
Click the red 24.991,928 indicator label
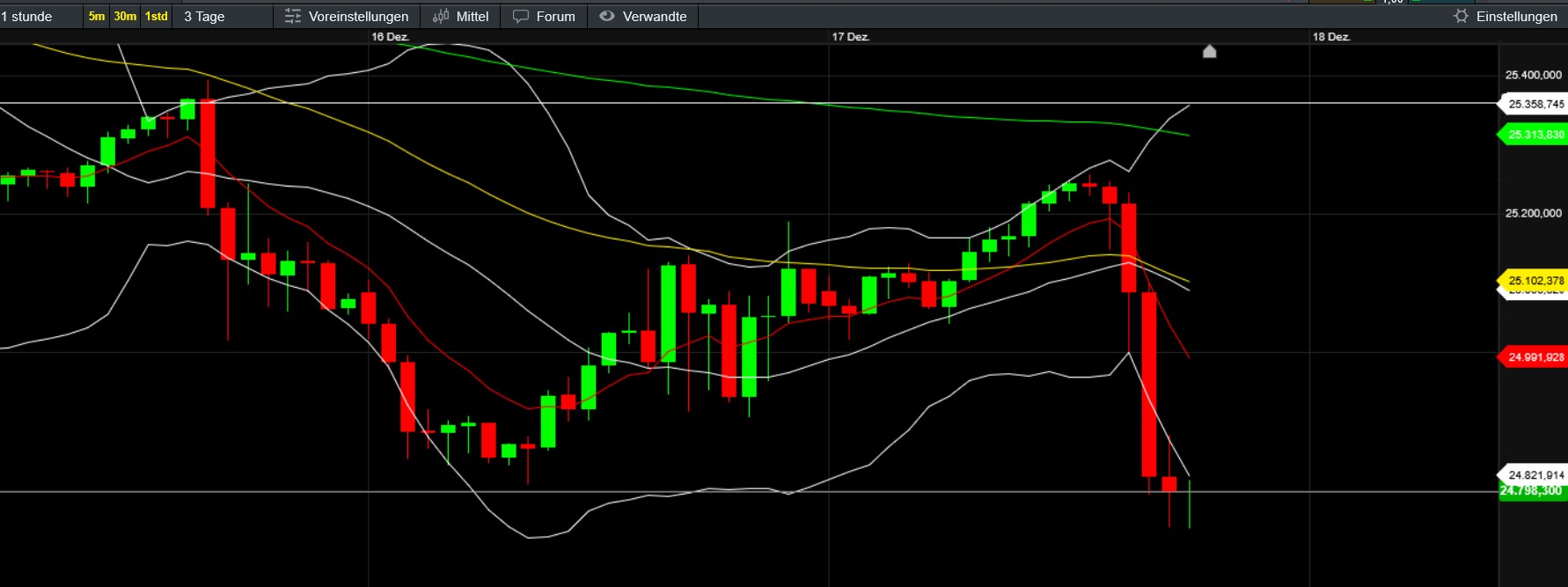[x=1535, y=357]
